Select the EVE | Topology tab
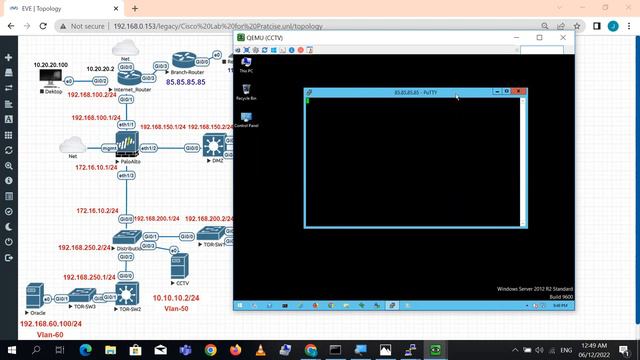 (x=64, y=8)
